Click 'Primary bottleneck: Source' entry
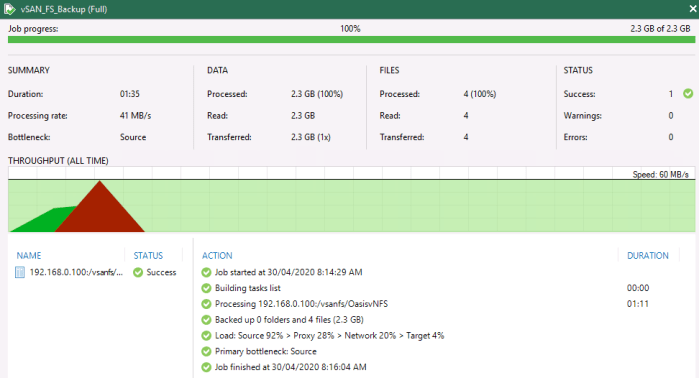The image size is (699, 378). coord(266,352)
